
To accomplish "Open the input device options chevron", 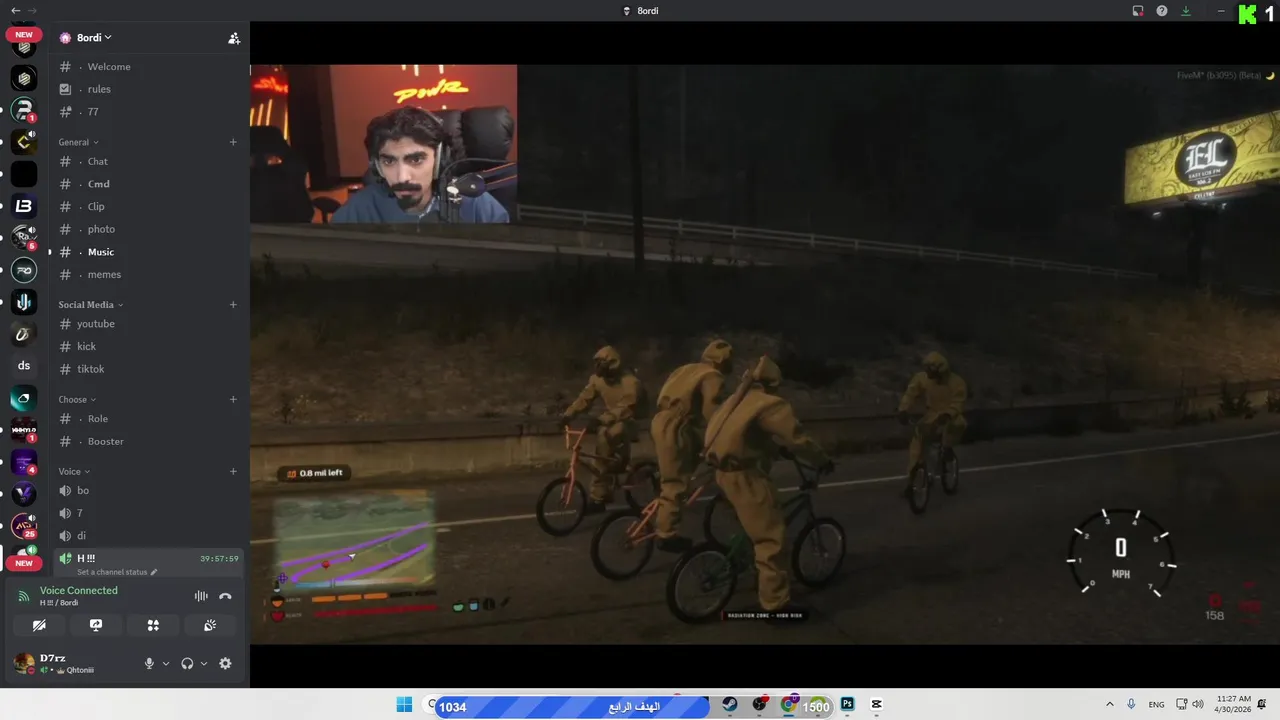I will coord(166,663).
